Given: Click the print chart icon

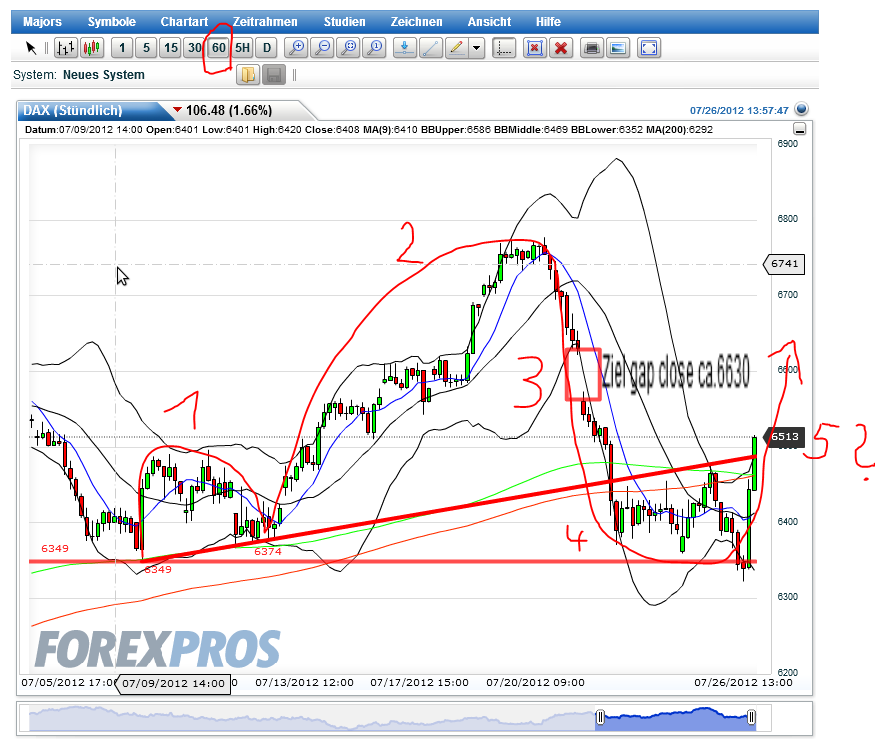Looking at the screenshot, I should [x=591, y=47].
